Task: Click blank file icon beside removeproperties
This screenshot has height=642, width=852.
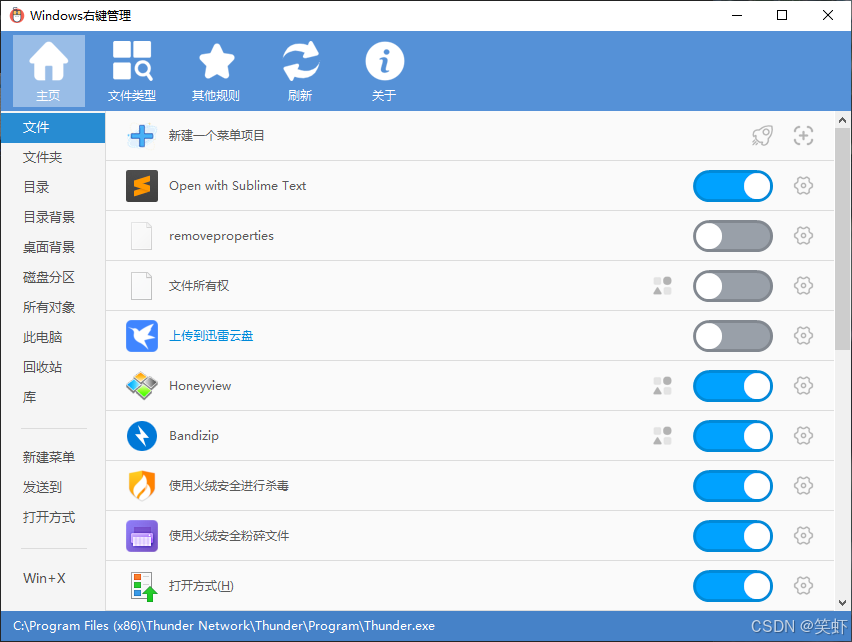Action: (x=141, y=236)
